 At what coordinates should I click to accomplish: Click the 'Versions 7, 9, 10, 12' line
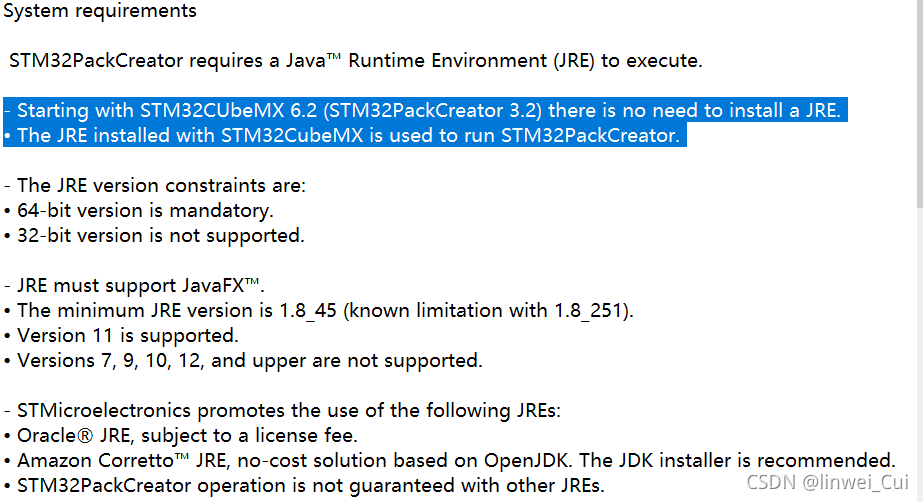(243, 361)
